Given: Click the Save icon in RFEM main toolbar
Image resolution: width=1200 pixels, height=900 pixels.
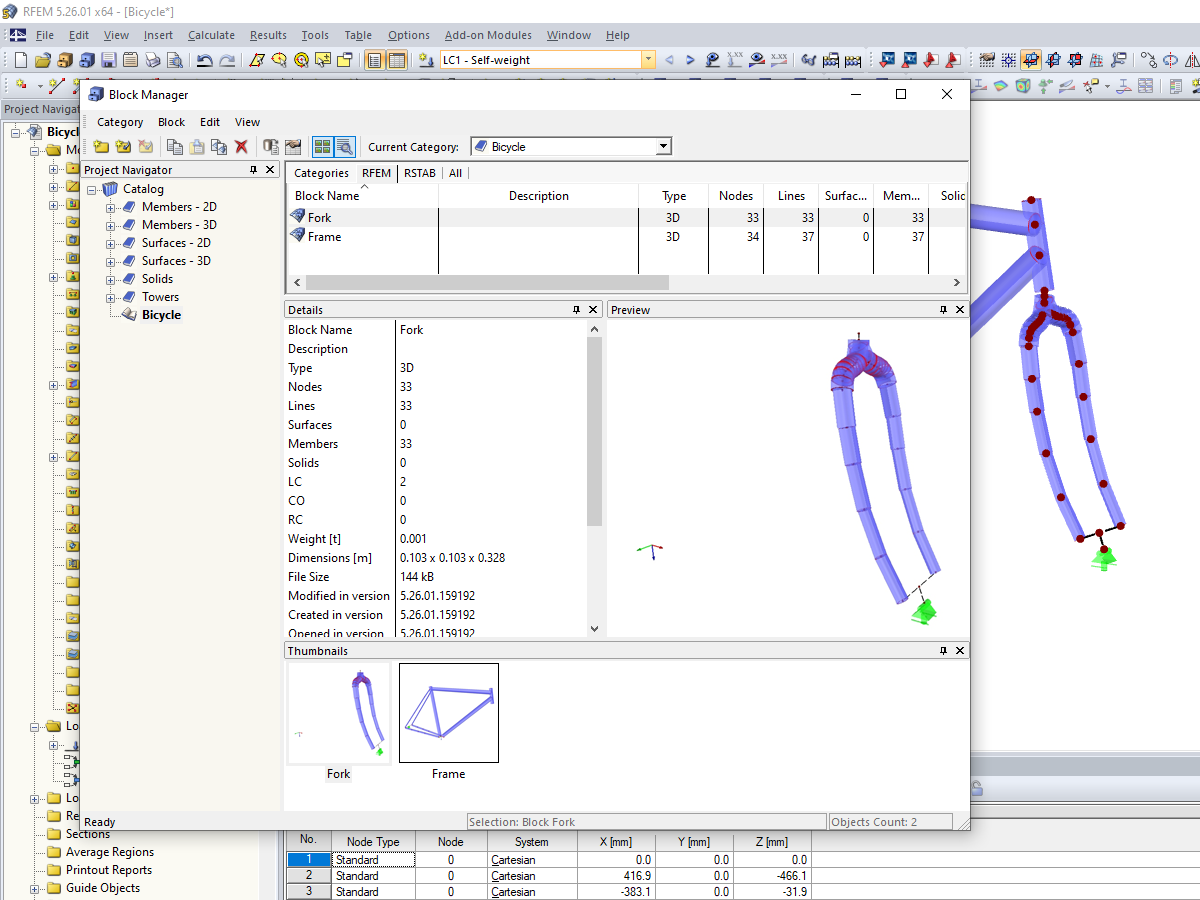Looking at the screenshot, I should tap(108, 60).
